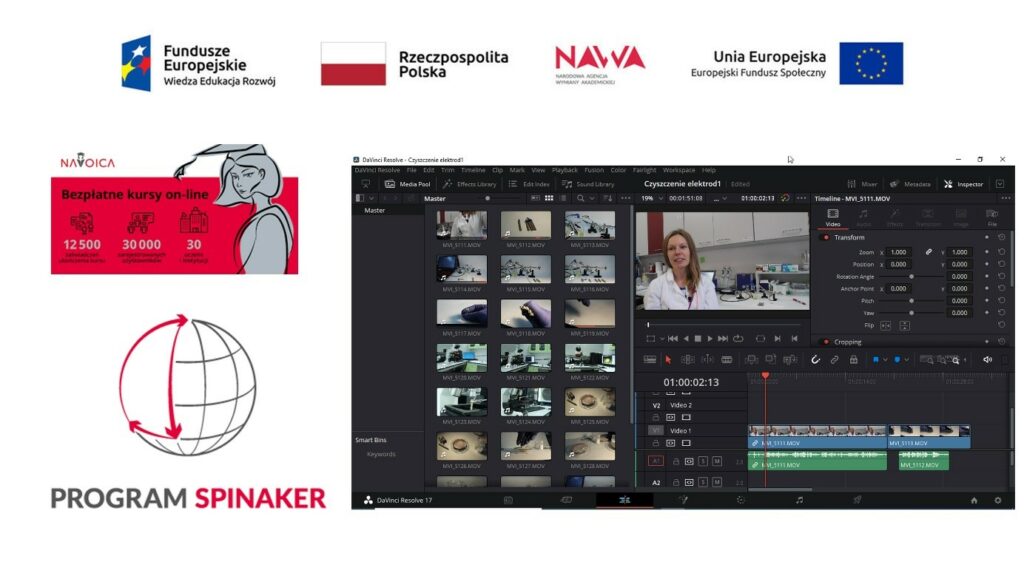
Task: Solo audio track A1
Action: click(703, 462)
